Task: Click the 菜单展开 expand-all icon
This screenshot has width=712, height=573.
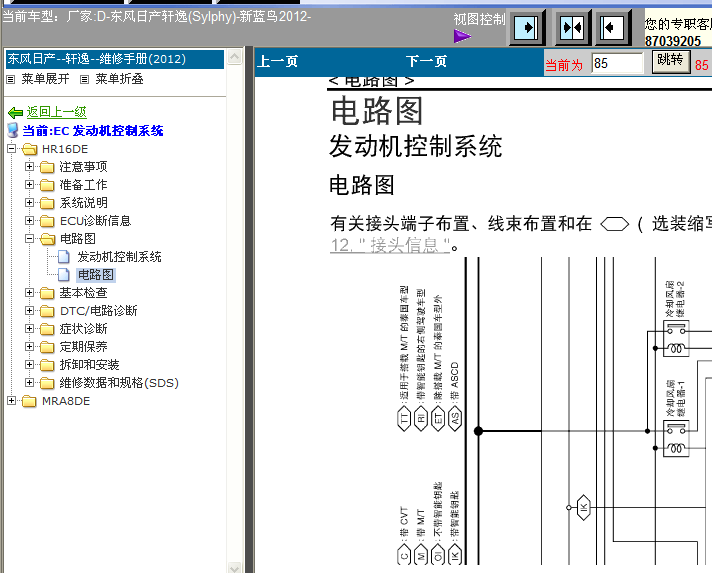Action: 10,79
